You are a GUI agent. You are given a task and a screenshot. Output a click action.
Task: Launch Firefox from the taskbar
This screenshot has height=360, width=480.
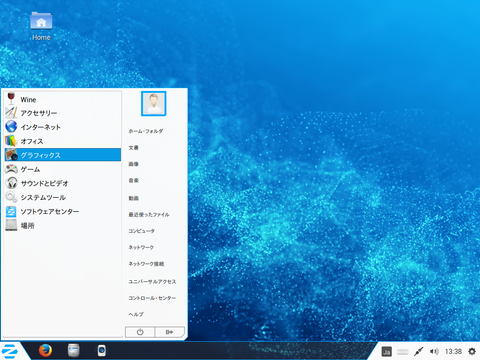click(x=45, y=351)
